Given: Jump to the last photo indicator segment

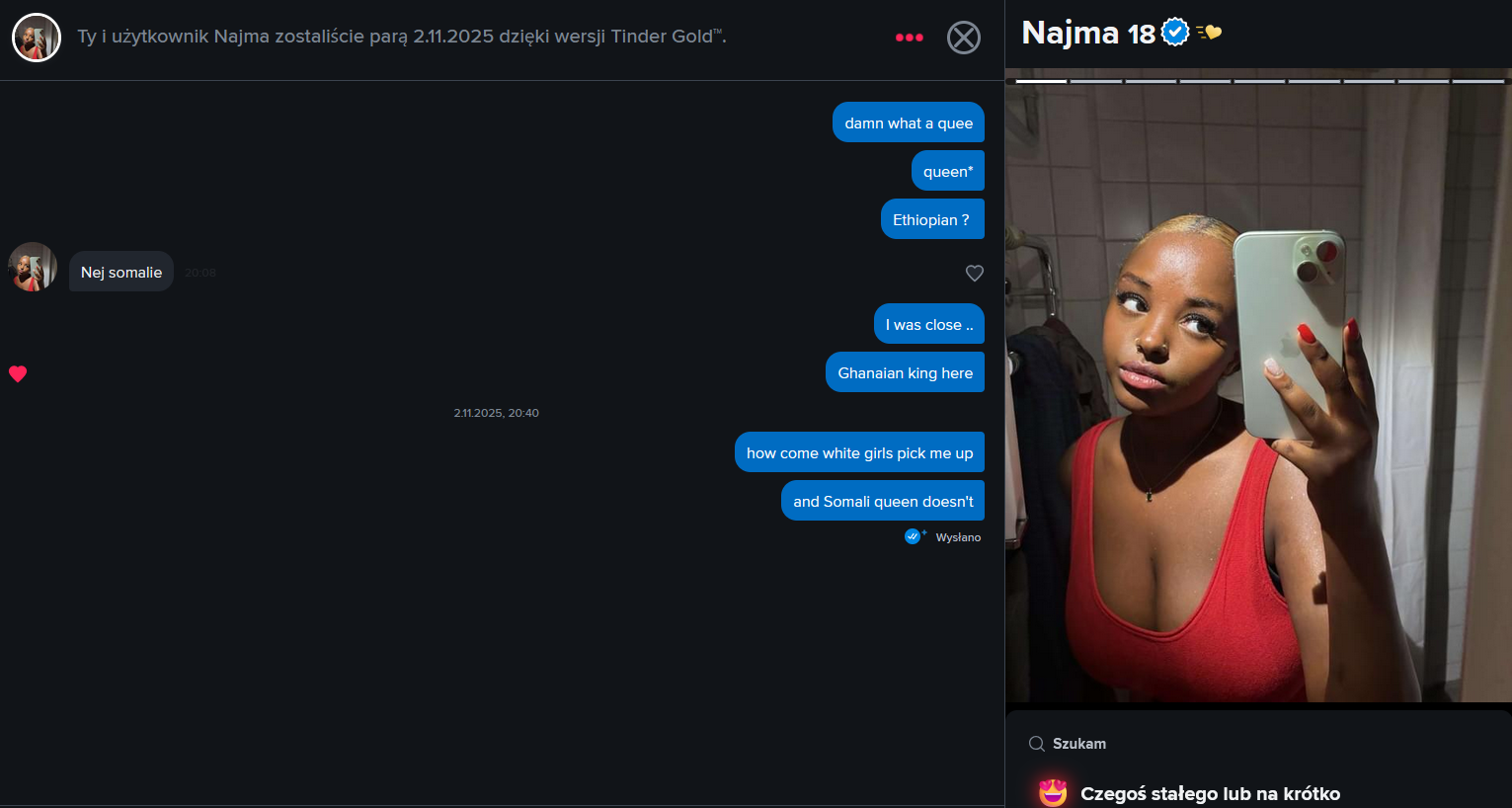Looking at the screenshot, I should click(1477, 81).
